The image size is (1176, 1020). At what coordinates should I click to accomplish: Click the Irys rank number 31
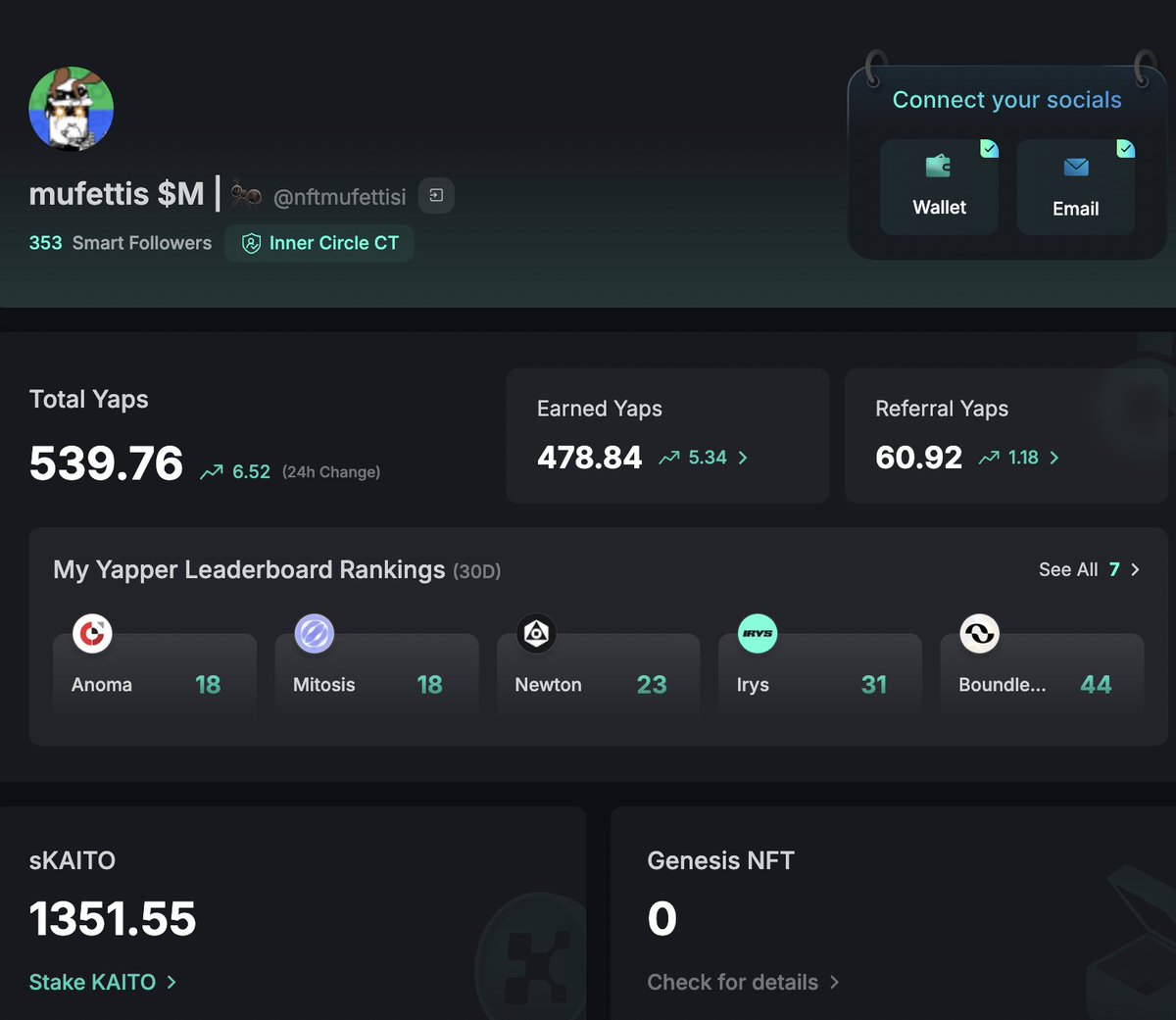[874, 684]
